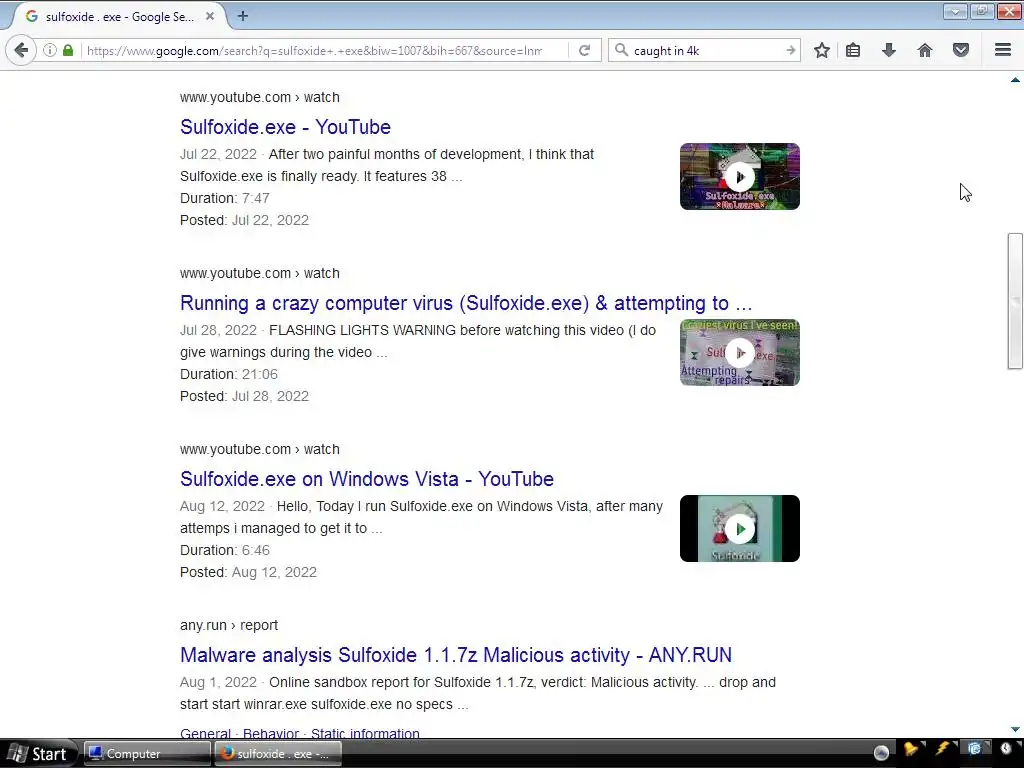
Task: Click the blue network tray icon
Action: point(974,748)
